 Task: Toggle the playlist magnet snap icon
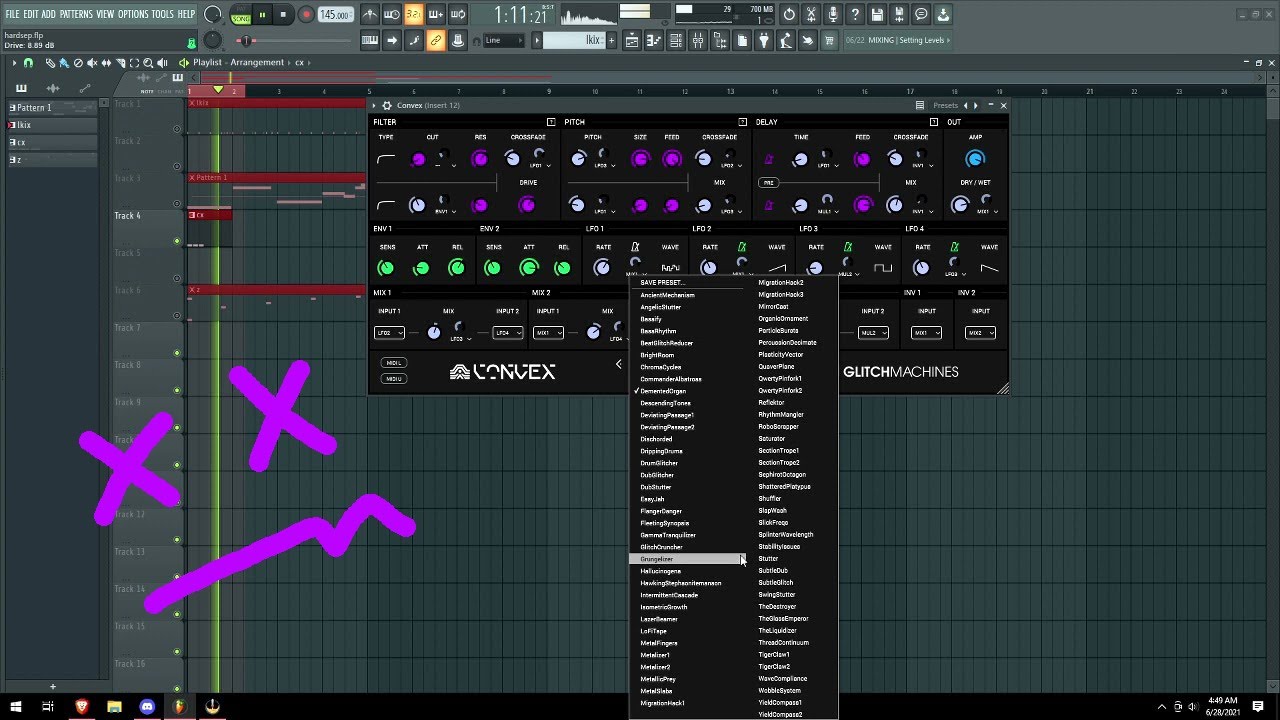pos(28,63)
